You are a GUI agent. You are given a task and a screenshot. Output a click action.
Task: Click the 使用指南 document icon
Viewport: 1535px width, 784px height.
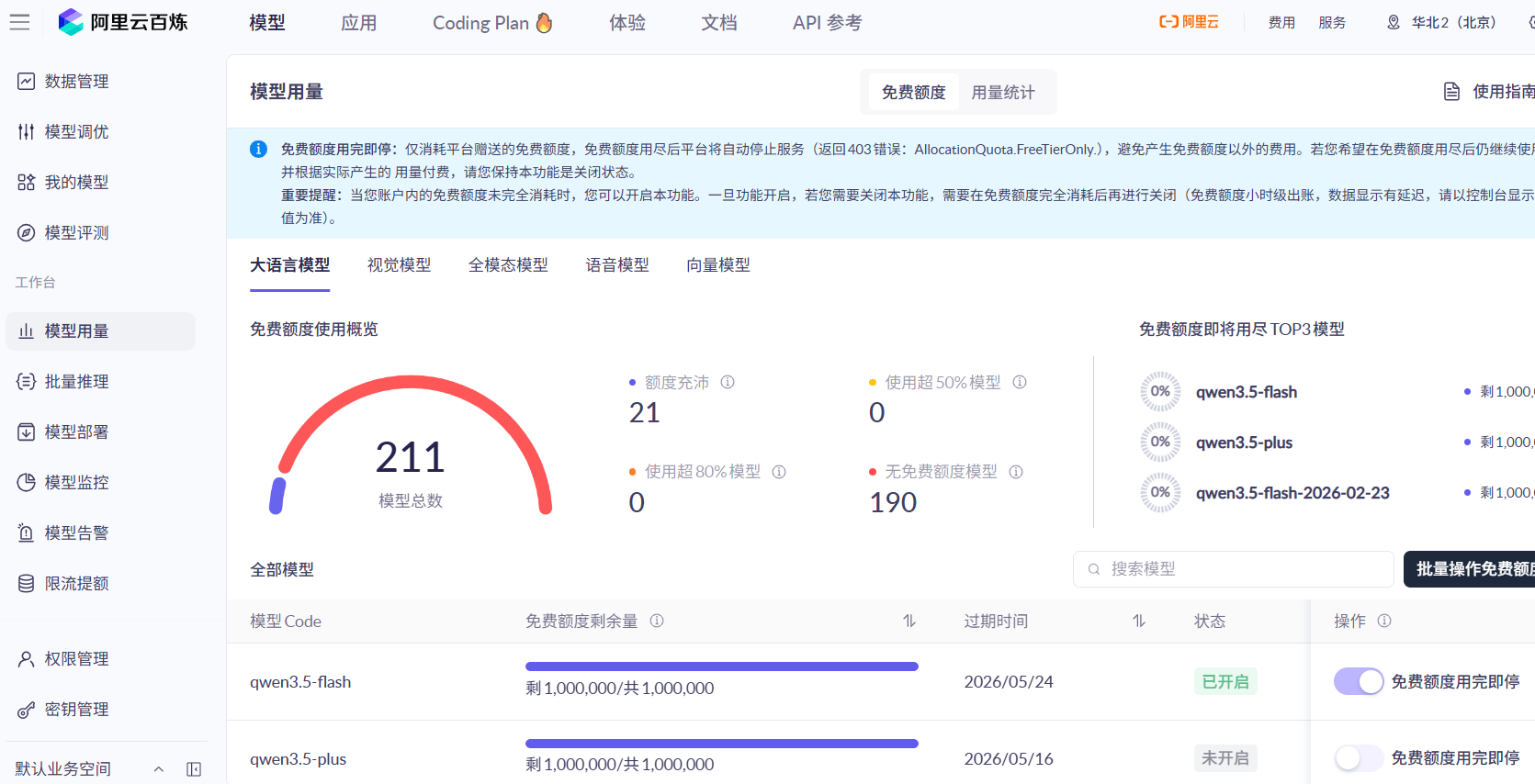1452,92
